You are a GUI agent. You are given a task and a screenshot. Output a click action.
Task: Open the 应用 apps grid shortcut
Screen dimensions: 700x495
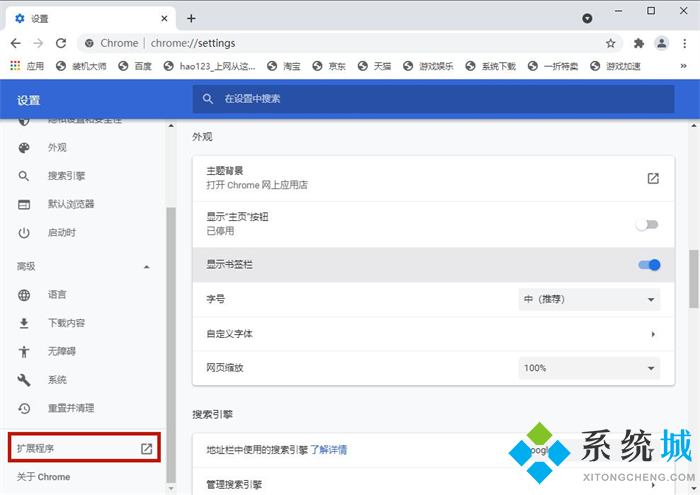tap(27, 66)
